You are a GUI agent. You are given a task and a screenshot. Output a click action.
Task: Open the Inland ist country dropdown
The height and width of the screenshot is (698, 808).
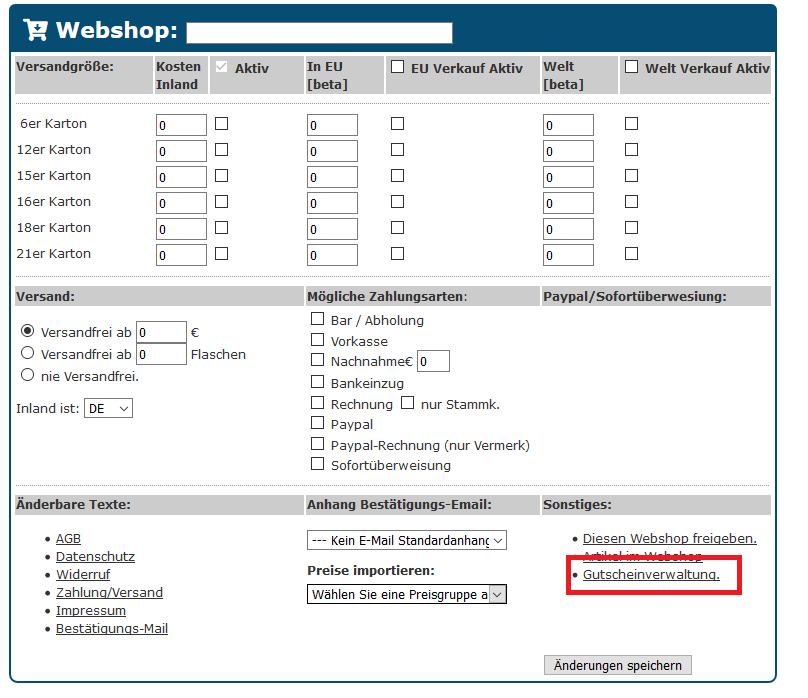pyautogui.click(x=108, y=408)
